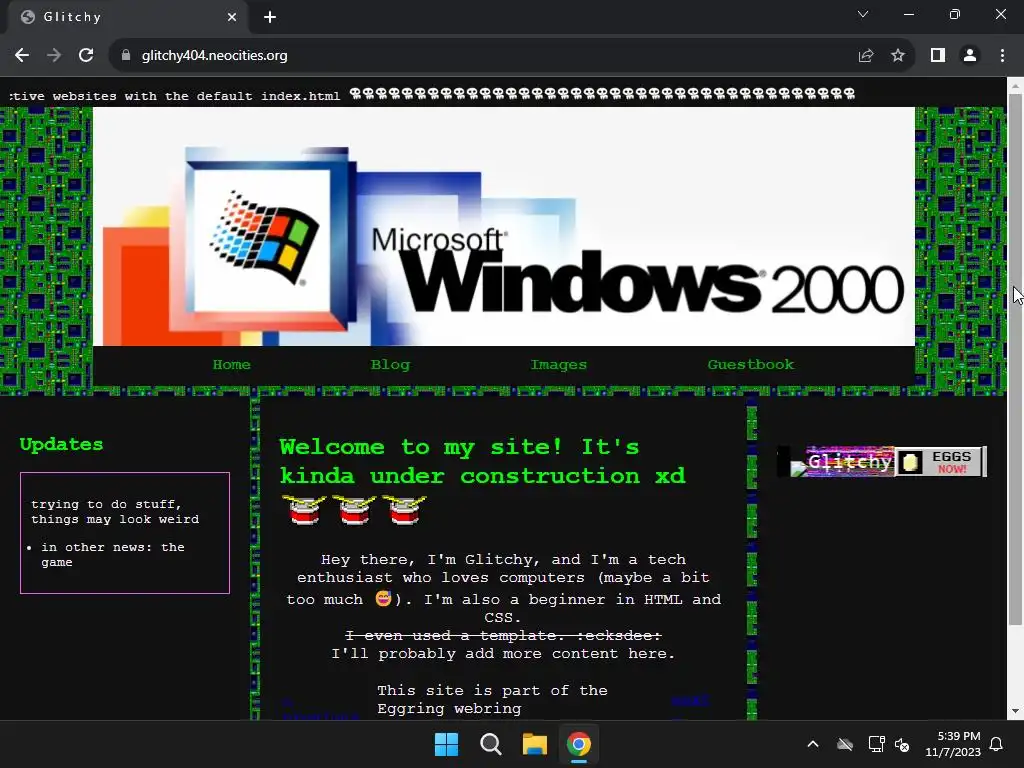Open the notifications bell

(x=997, y=744)
